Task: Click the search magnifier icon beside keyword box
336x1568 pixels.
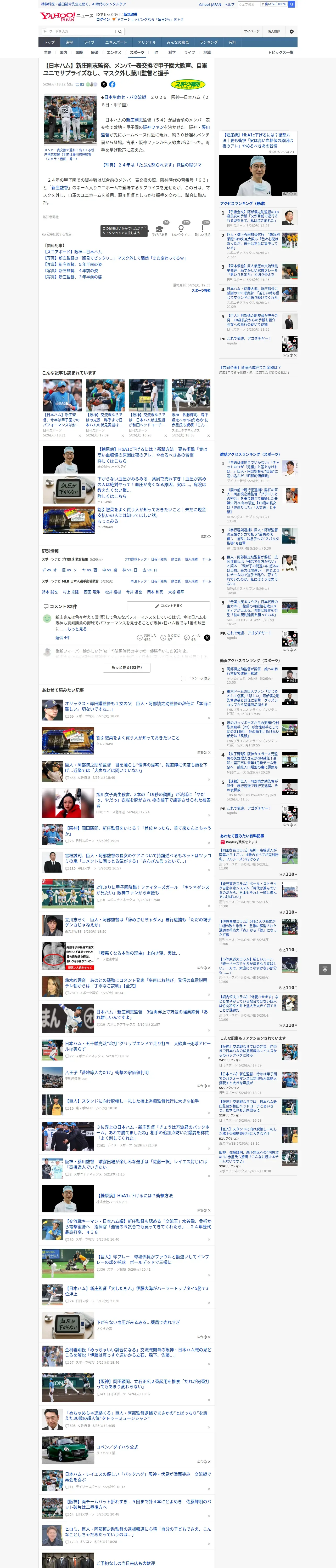Action: click(120, 32)
